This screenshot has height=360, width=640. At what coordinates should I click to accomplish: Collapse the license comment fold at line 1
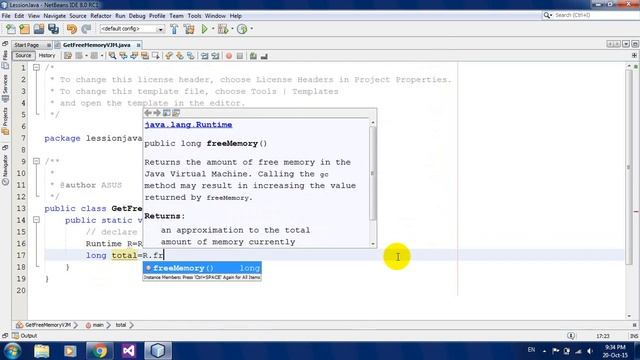coord(36,67)
